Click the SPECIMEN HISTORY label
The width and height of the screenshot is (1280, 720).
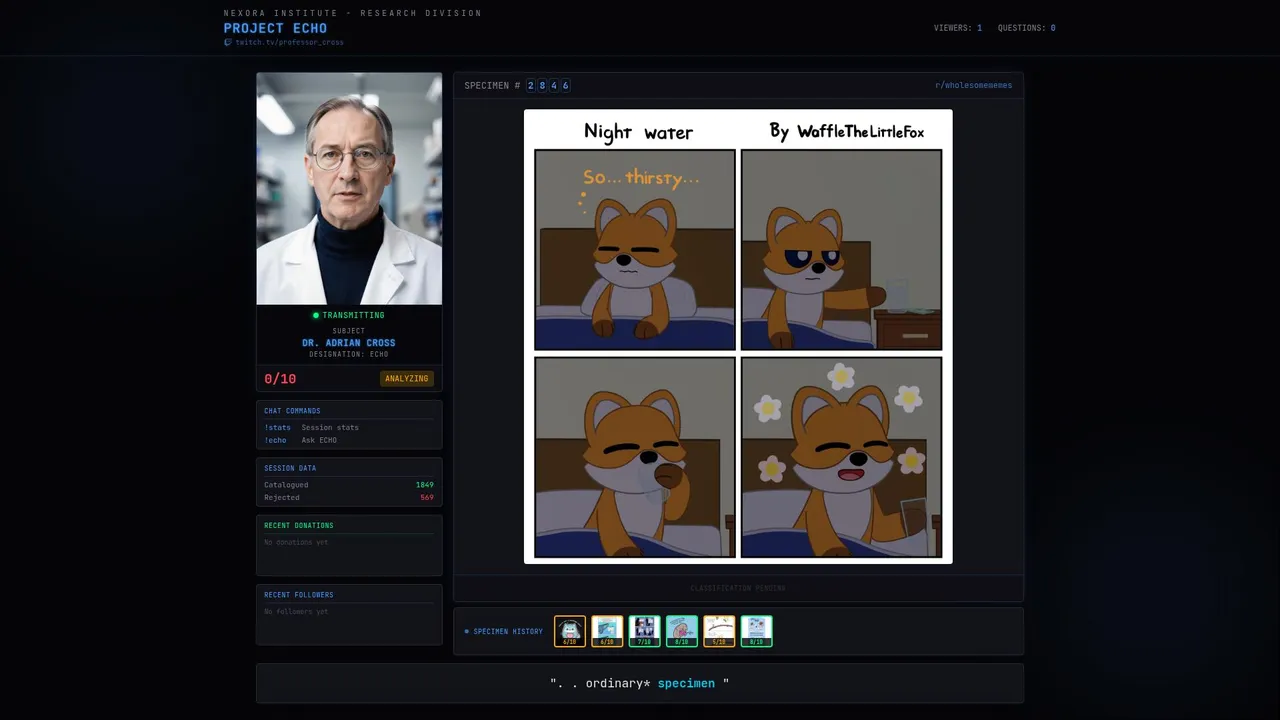coord(508,631)
